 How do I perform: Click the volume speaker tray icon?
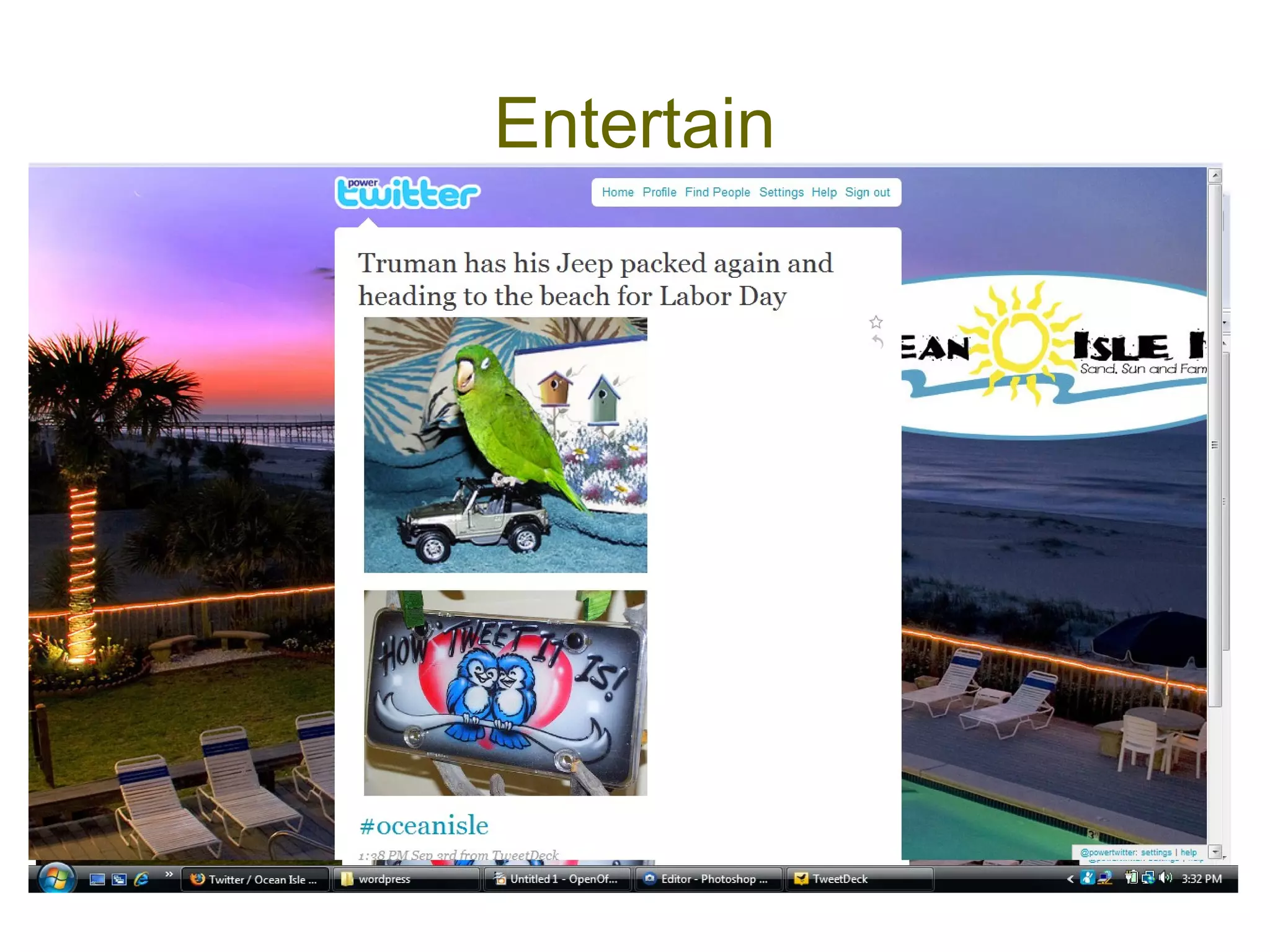1165,878
